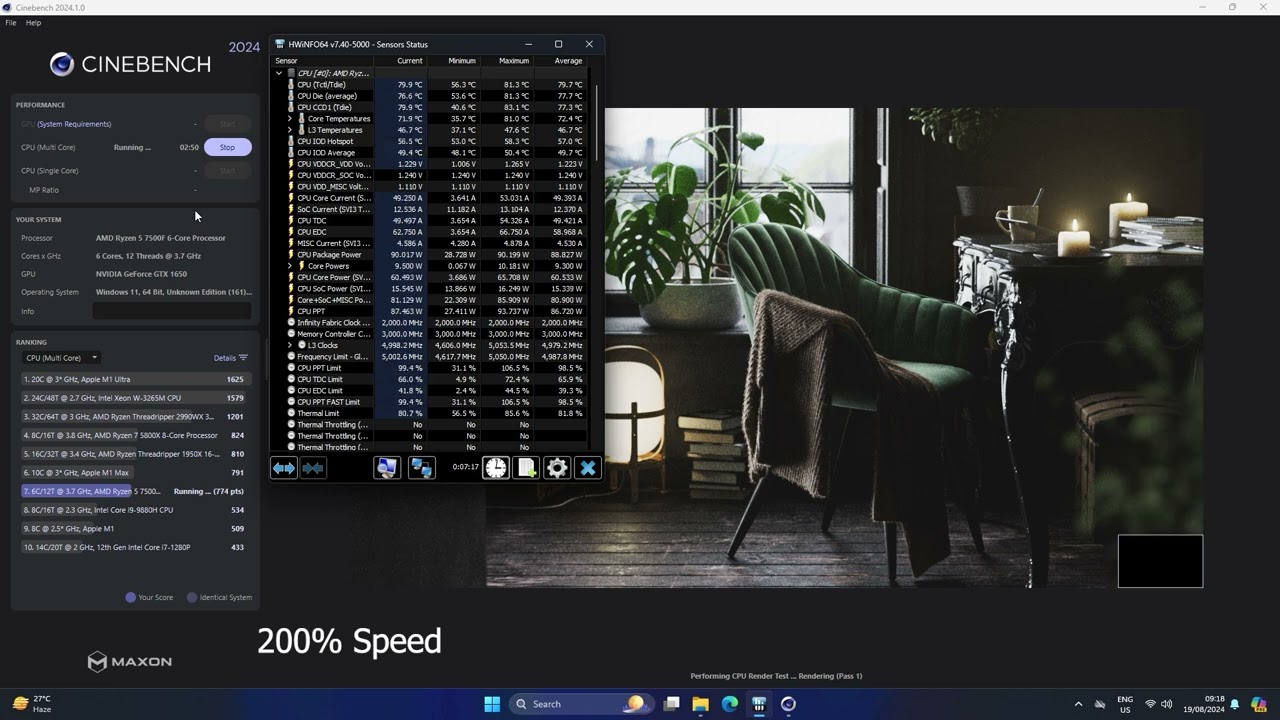Click the expand columns arrows icon in HWiNFO
The image size is (1280, 720).
[x=284, y=468]
